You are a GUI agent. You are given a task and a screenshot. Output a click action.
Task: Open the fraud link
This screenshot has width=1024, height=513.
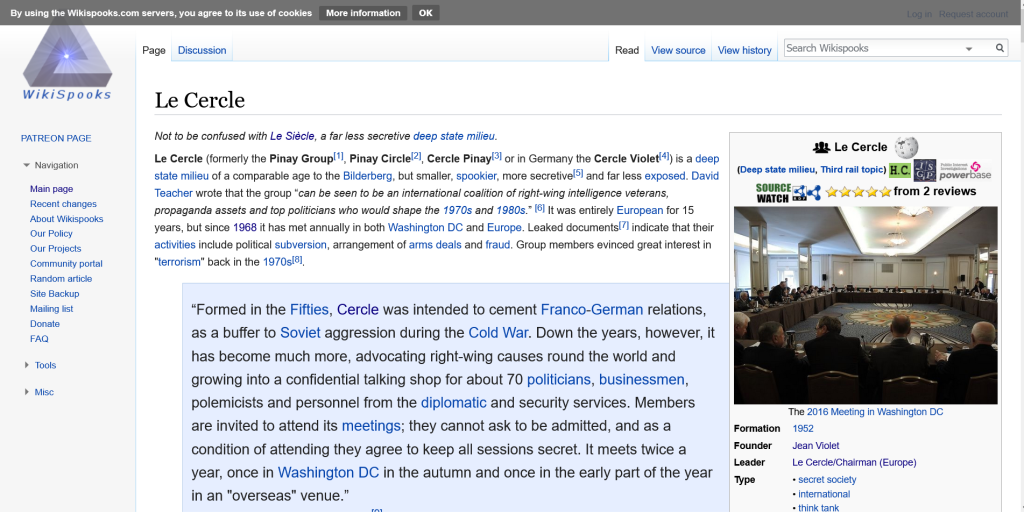pyautogui.click(x=498, y=245)
